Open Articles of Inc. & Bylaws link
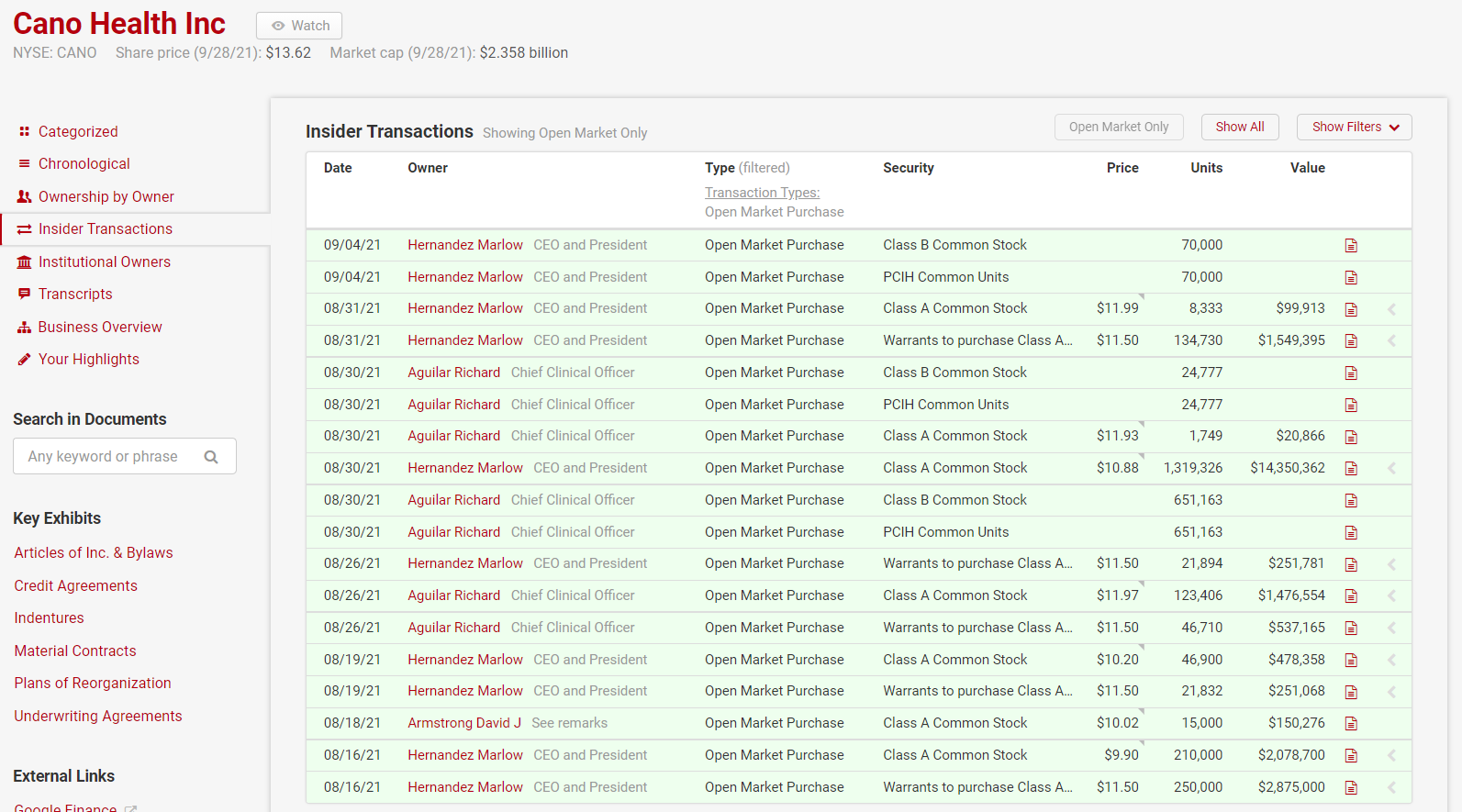Image resolution: width=1462 pixels, height=812 pixels. point(94,552)
